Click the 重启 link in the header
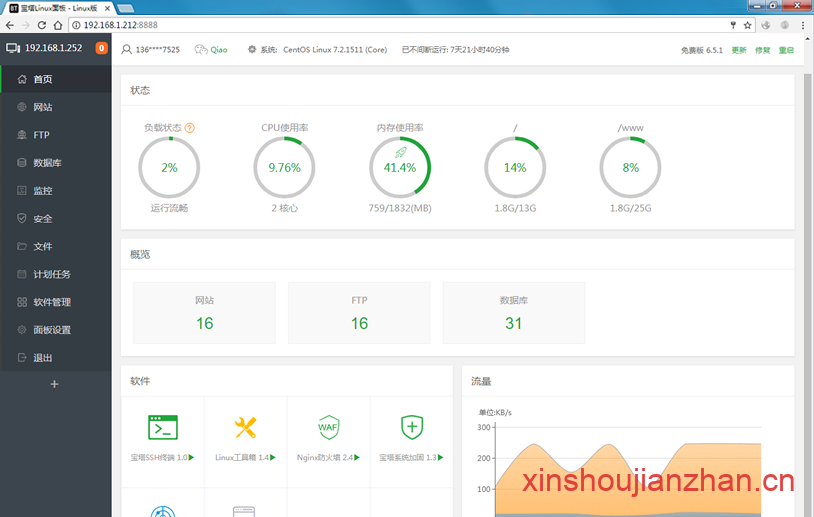This screenshot has height=517, width=814. [x=786, y=49]
